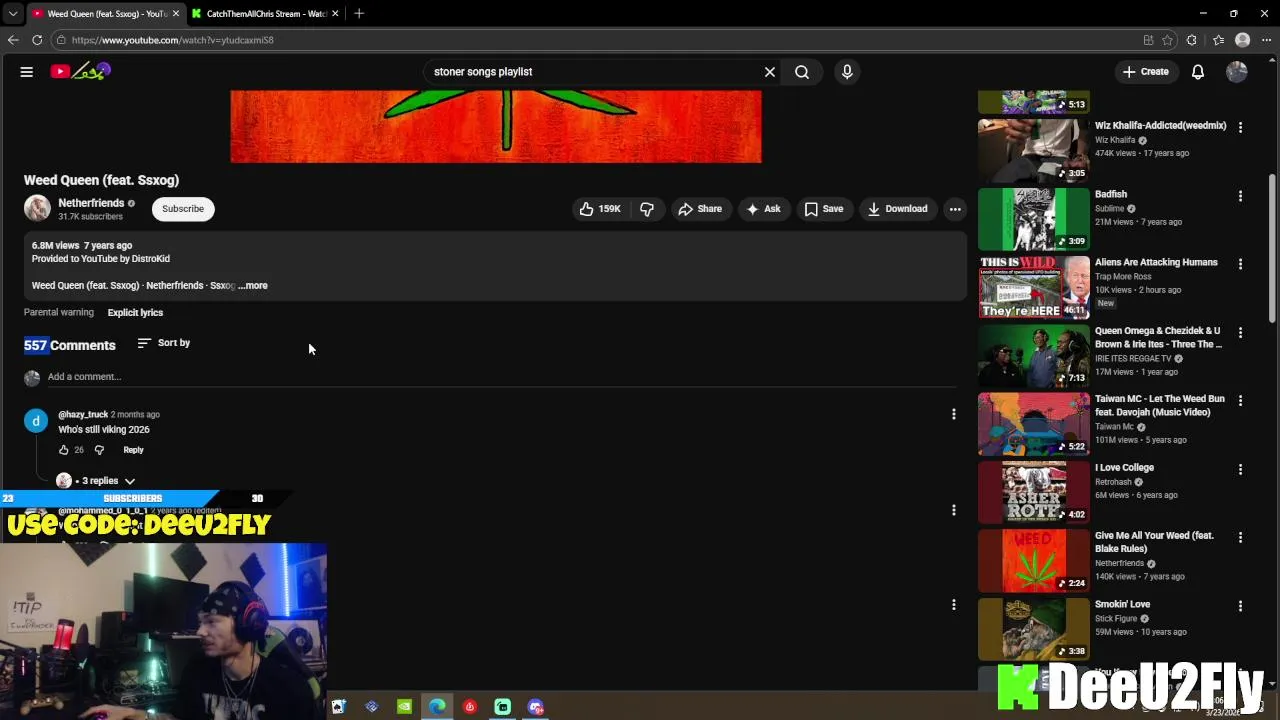Open the notifications bell
Image resolution: width=1280 pixels, height=720 pixels.
coord(1198,72)
